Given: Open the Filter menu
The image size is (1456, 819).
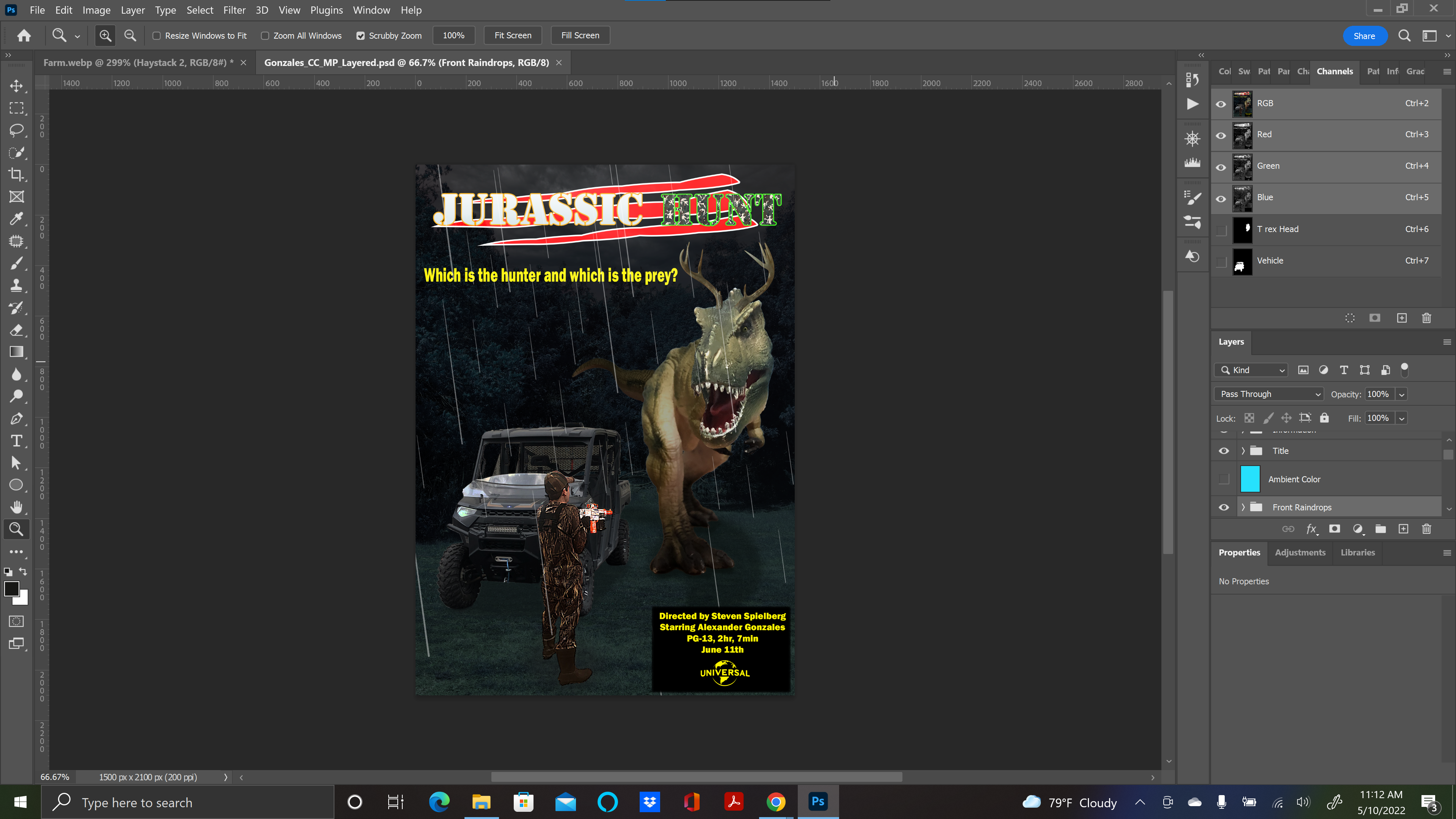Looking at the screenshot, I should pyautogui.click(x=234, y=10).
